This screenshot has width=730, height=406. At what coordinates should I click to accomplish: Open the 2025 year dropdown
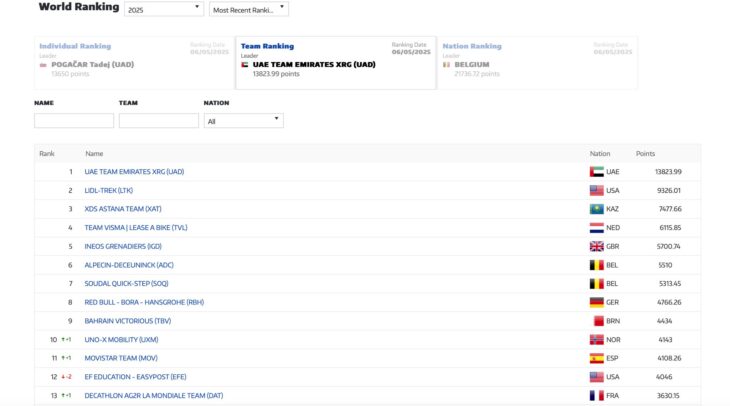[x=163, y=9]
